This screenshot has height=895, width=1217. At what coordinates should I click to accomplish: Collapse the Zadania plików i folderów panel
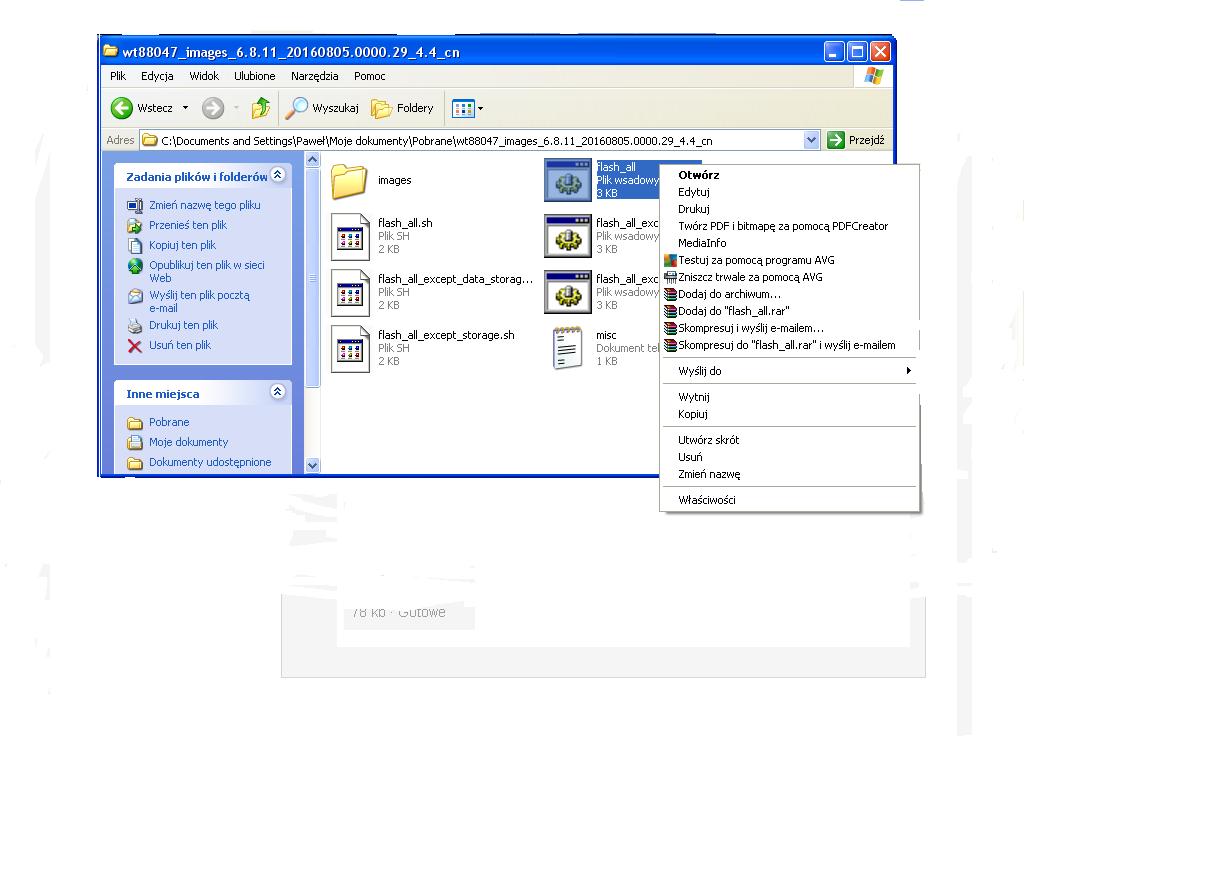(278, 176)
